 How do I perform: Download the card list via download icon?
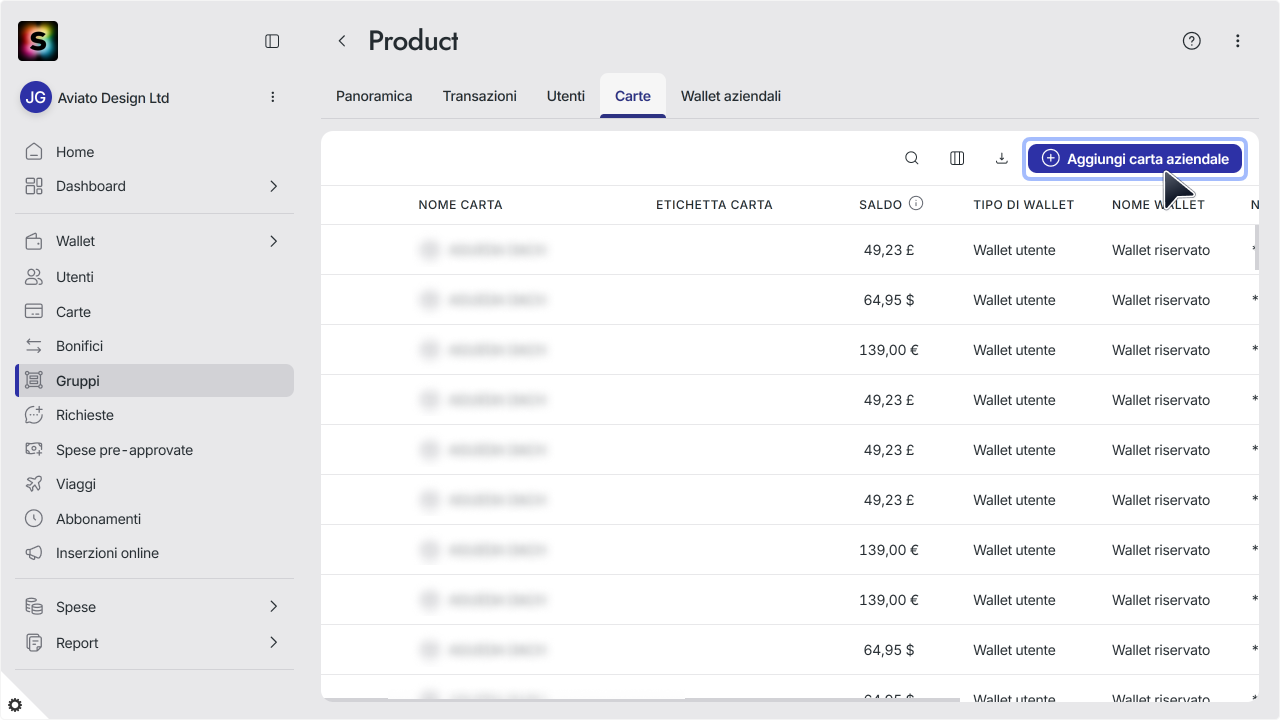click(x=1001, y=158)
